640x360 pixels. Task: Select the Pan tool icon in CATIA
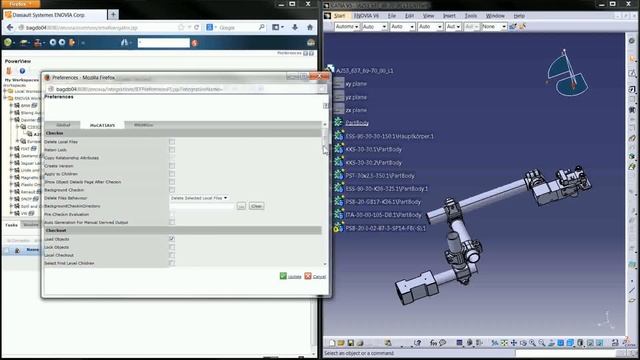pos(514,343)
